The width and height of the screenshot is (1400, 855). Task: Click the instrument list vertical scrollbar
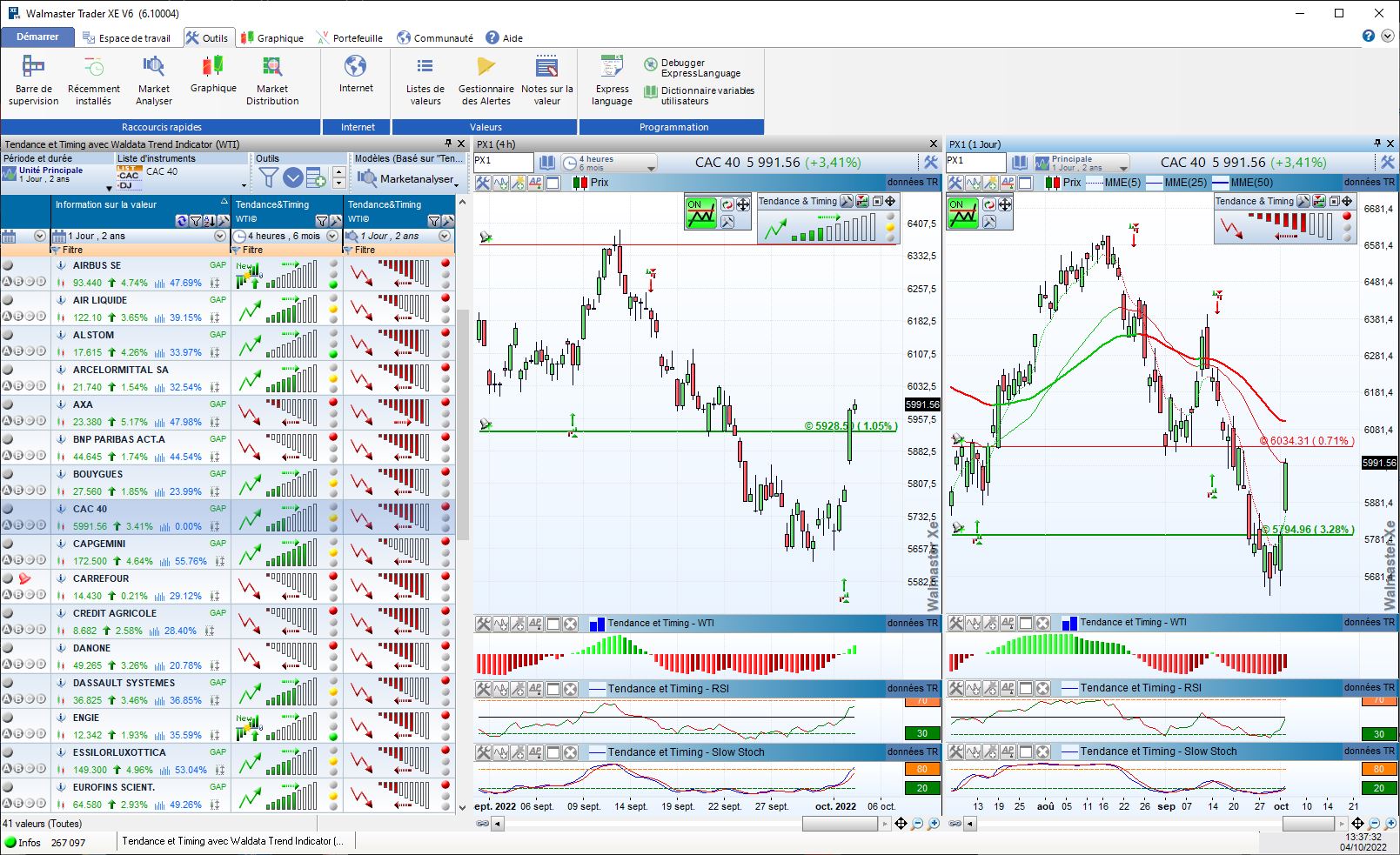(x=463, y=424)
